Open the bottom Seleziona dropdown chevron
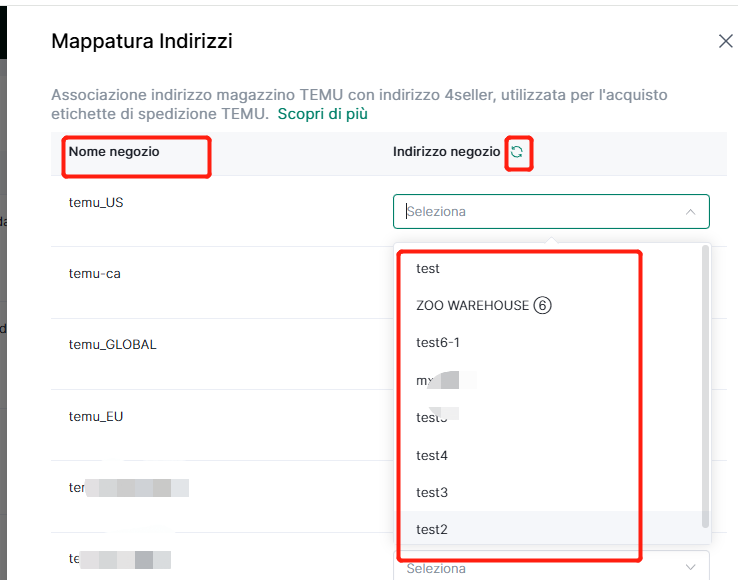 pyautogui.click(x=690, y=567)
